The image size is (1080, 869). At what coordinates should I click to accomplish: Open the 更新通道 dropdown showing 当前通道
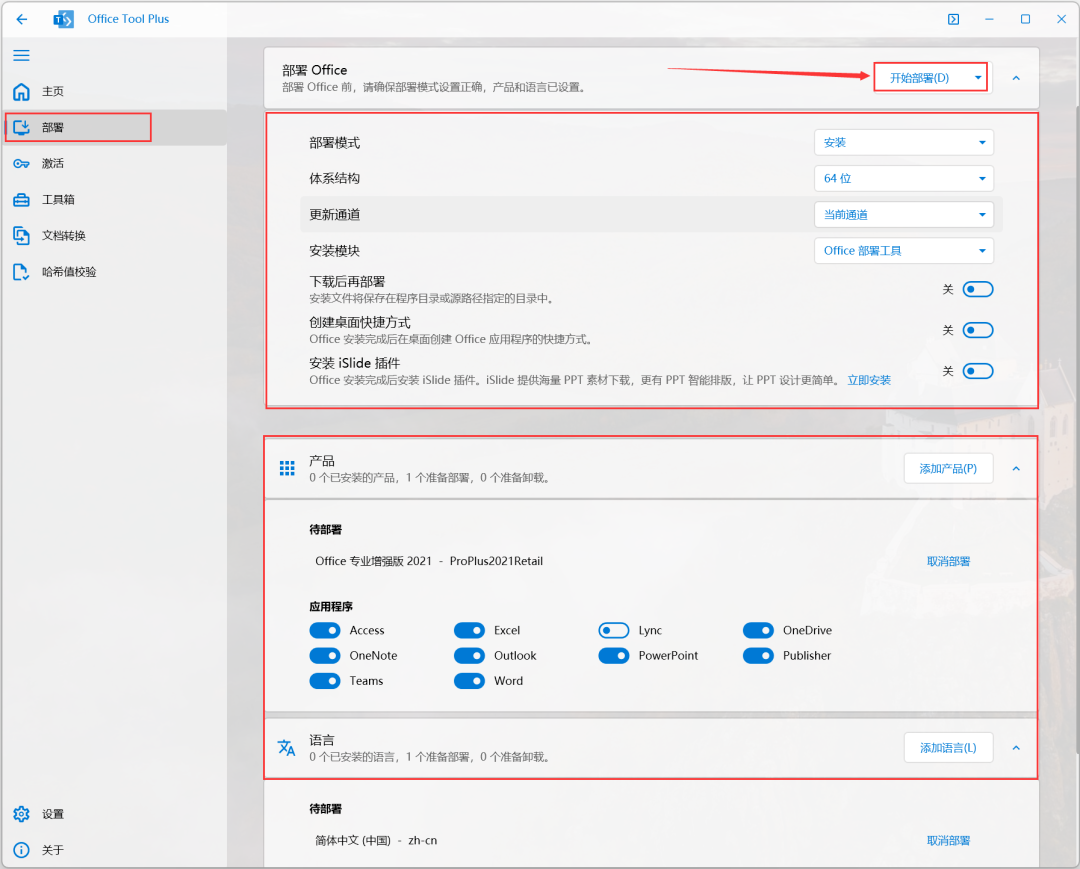[904, 215]
